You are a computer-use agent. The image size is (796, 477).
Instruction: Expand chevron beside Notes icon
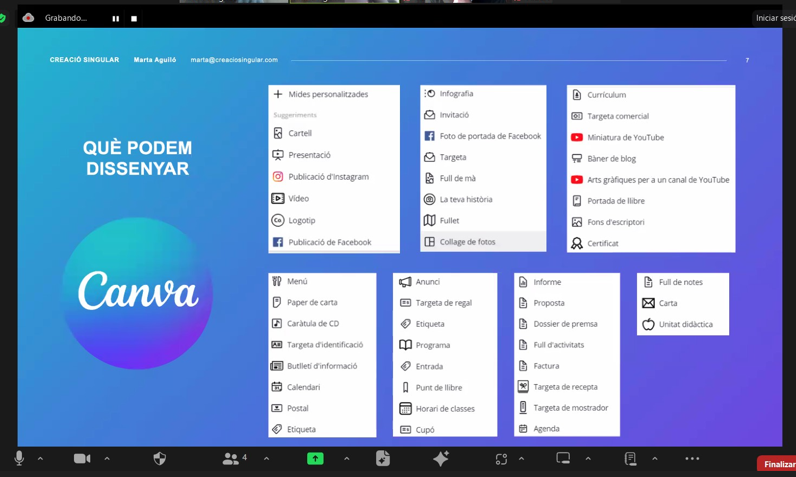[x=655, y=459]
